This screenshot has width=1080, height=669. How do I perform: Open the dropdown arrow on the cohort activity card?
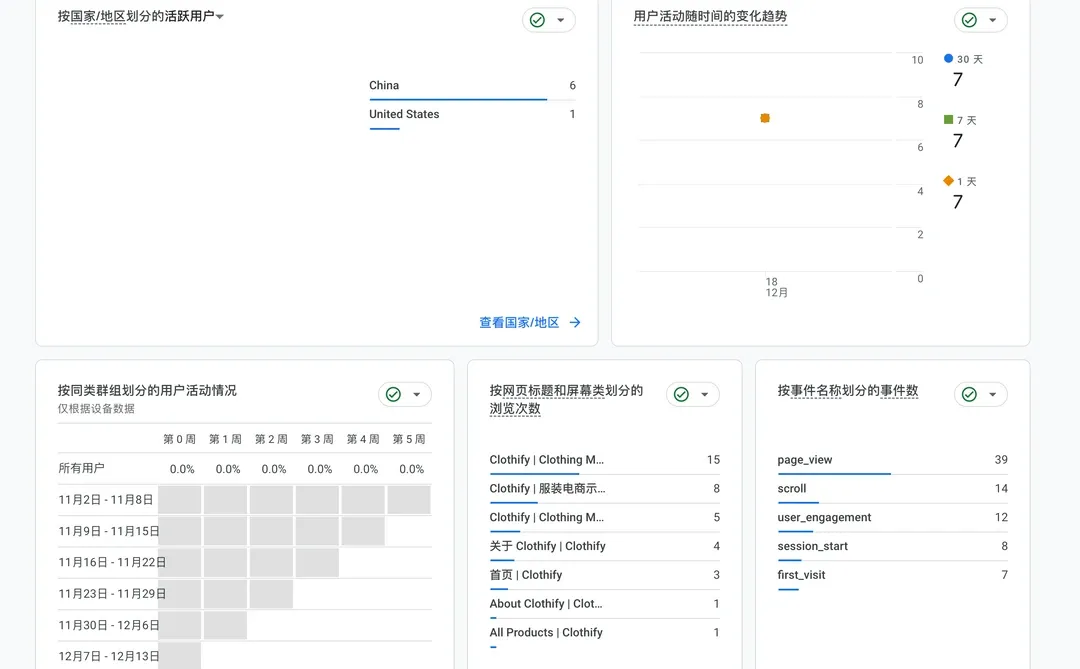tap(417, 394)
